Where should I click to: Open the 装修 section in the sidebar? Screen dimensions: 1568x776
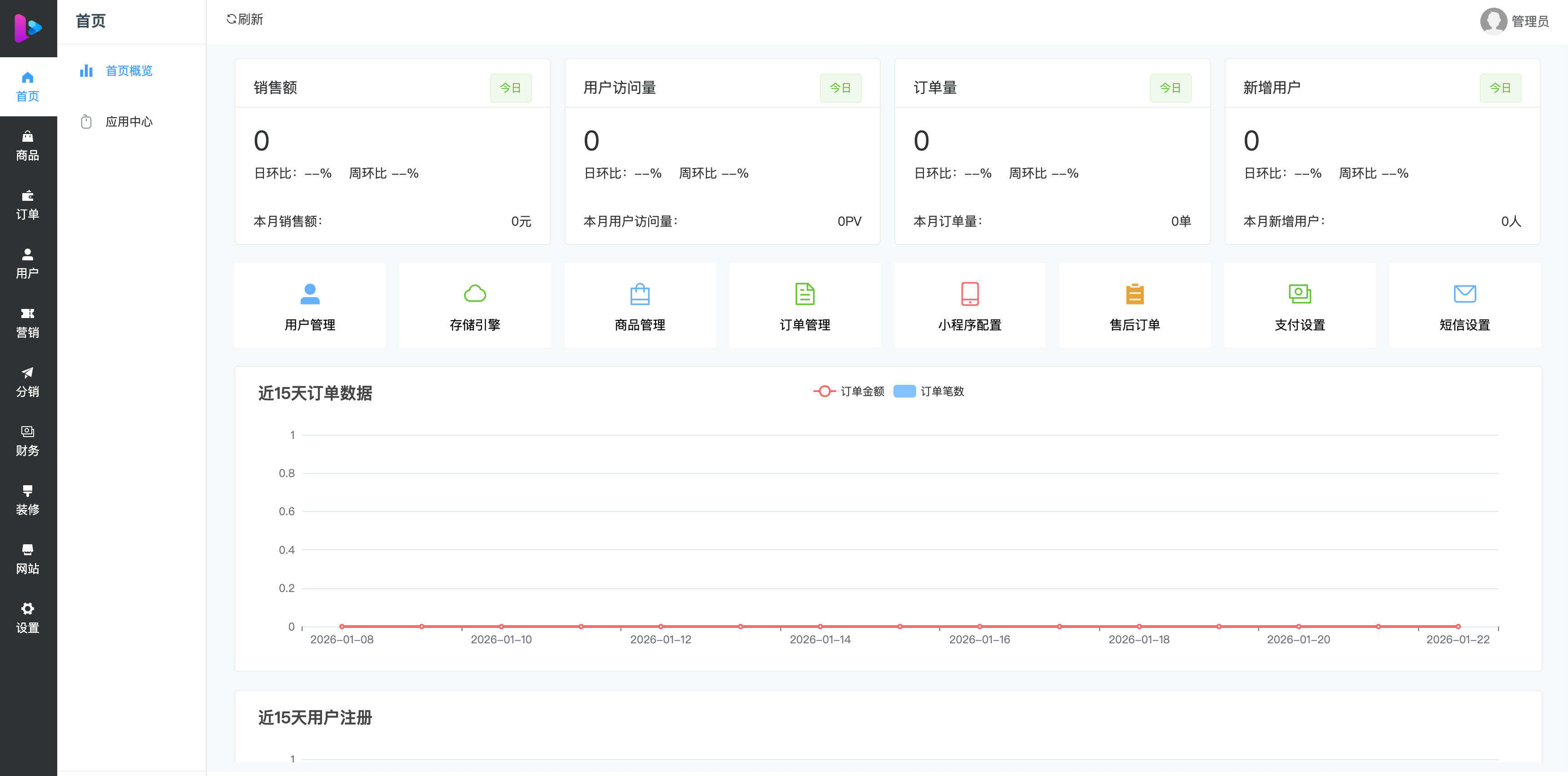click(x=27, y=499)
